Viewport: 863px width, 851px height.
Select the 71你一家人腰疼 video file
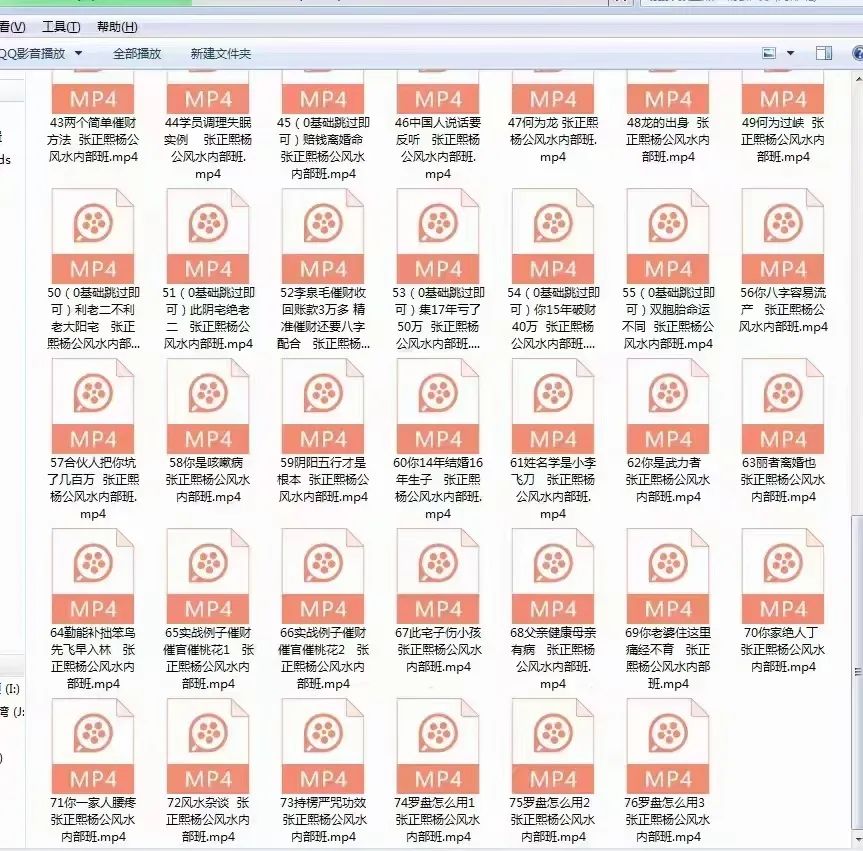(x=94, y=745)
